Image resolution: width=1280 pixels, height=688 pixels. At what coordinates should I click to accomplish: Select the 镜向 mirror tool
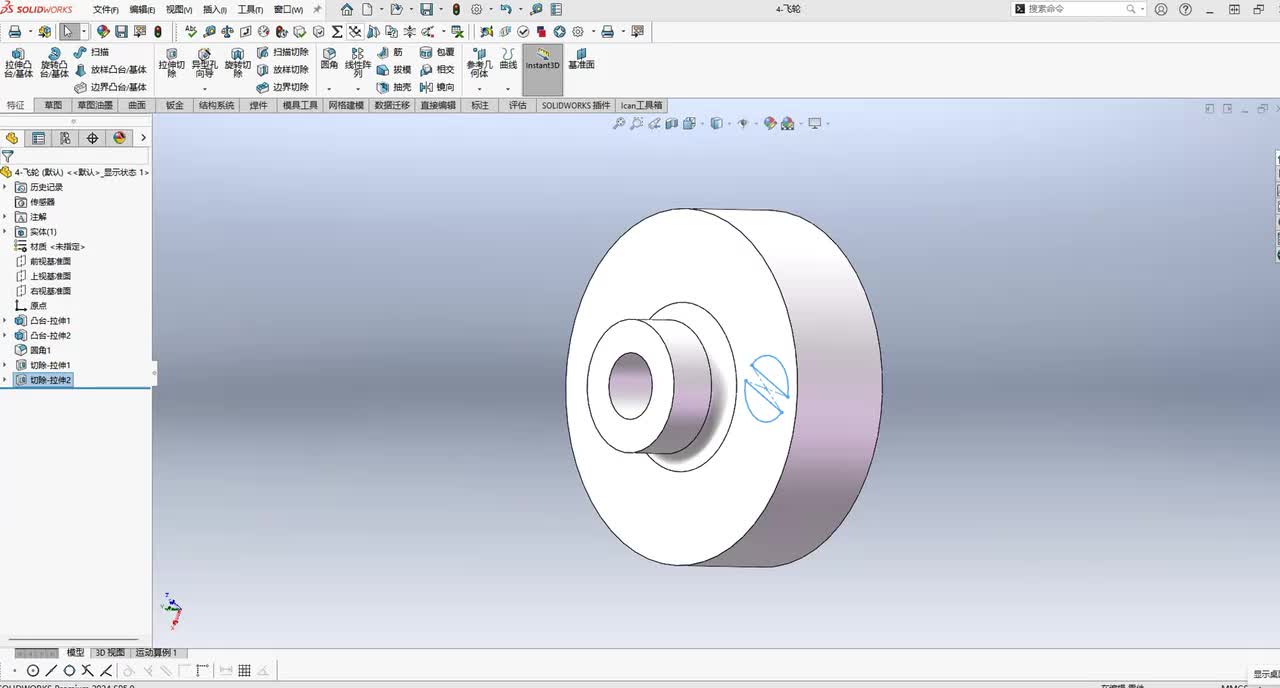point(437,87)
